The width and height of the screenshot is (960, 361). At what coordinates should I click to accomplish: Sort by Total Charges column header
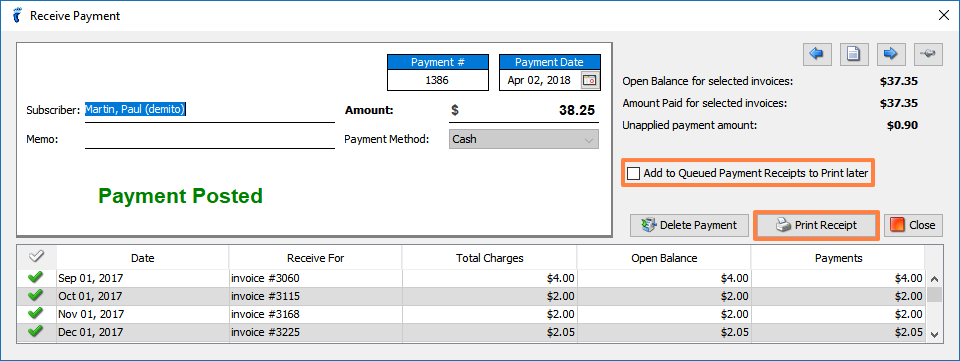(x=490, y=258)
